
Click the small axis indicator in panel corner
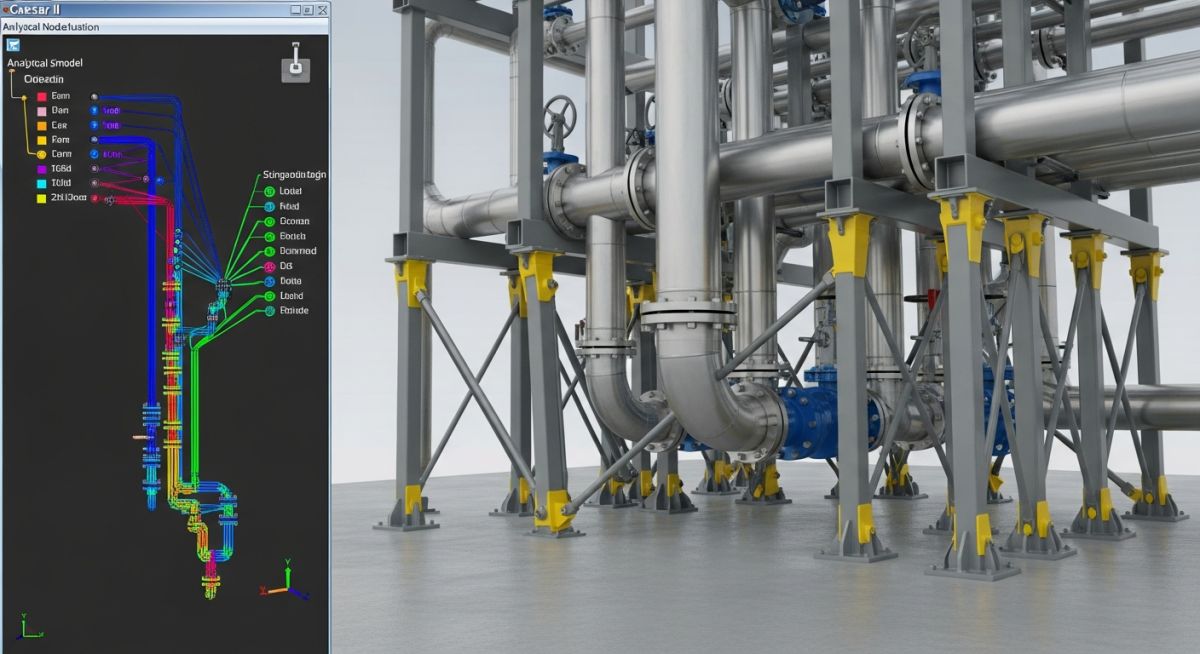(28, 628)
